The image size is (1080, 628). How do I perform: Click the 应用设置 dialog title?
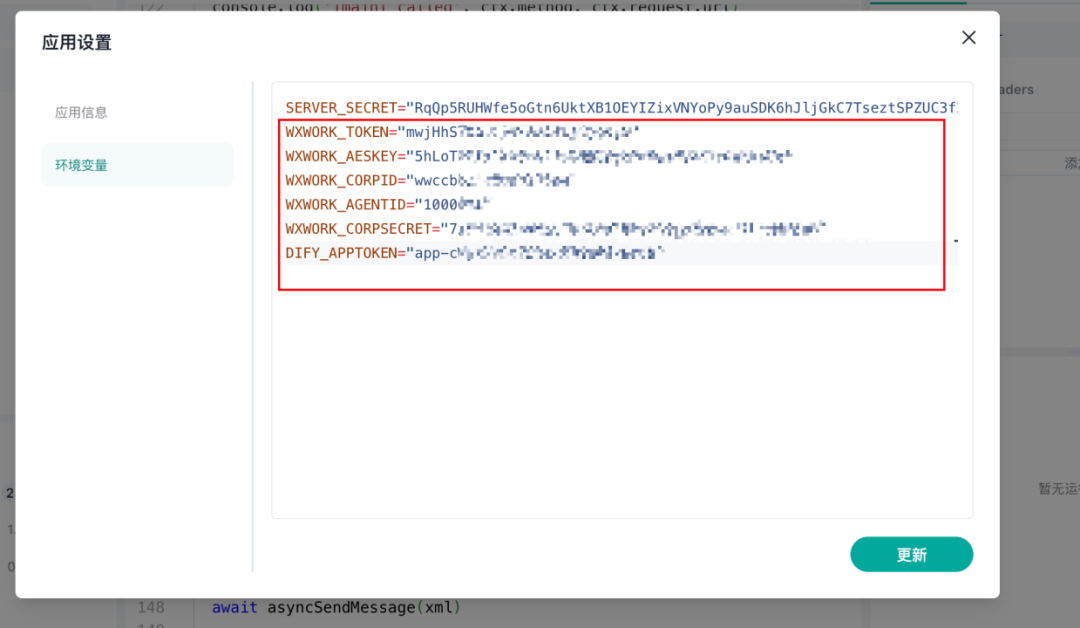(x=77, y=42)
